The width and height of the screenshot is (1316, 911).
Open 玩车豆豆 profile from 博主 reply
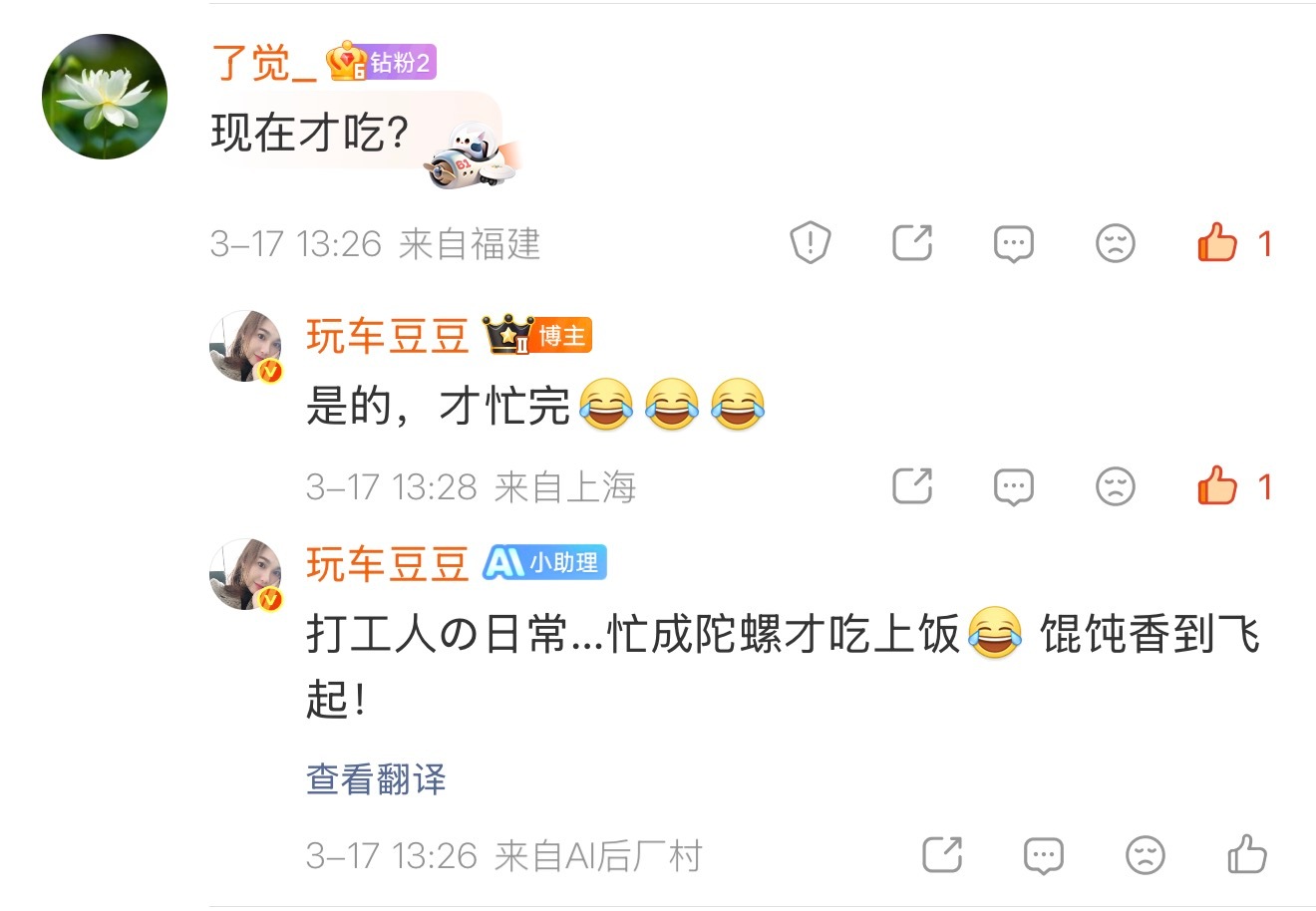point(387,337)
